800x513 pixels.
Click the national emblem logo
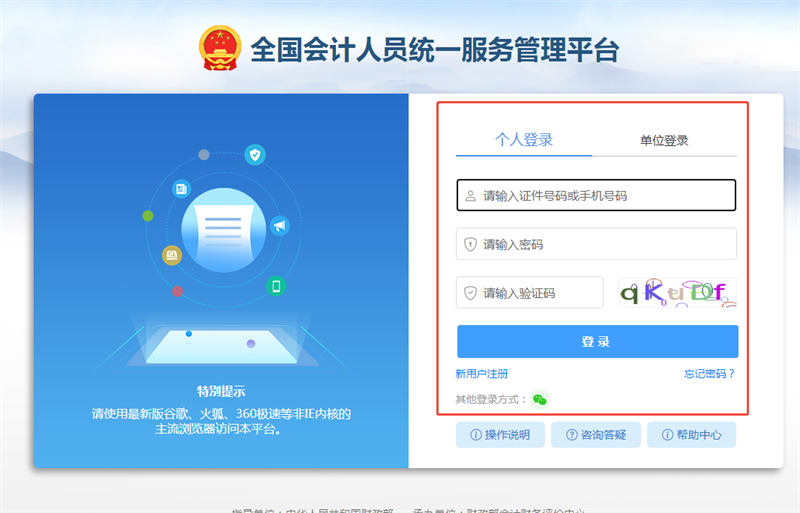pyautogui.click(x=220, y=48)
